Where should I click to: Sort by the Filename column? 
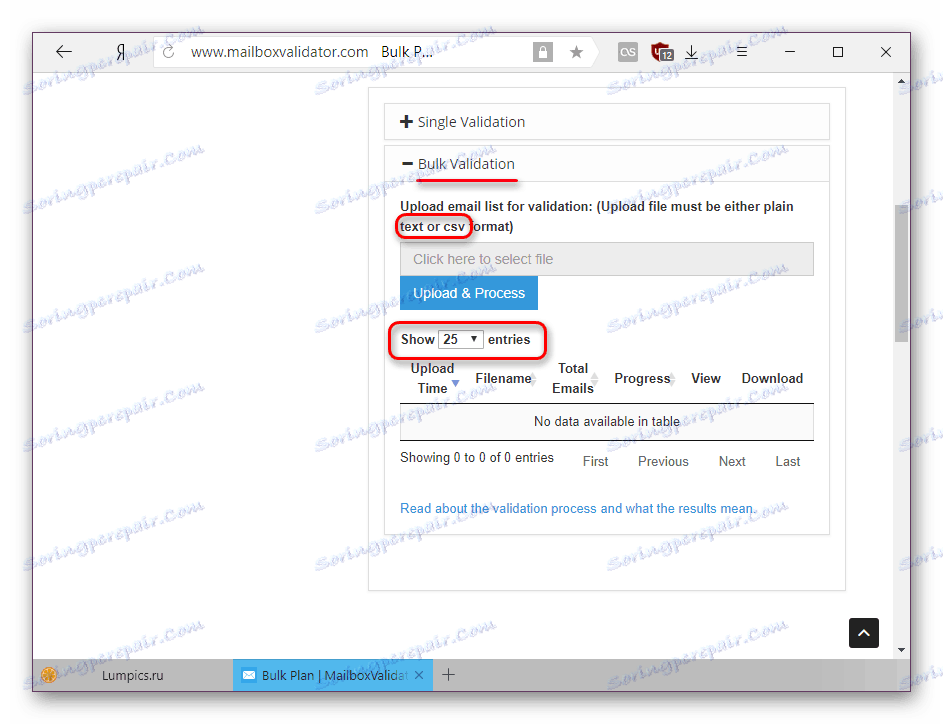[x=505, y=378]
